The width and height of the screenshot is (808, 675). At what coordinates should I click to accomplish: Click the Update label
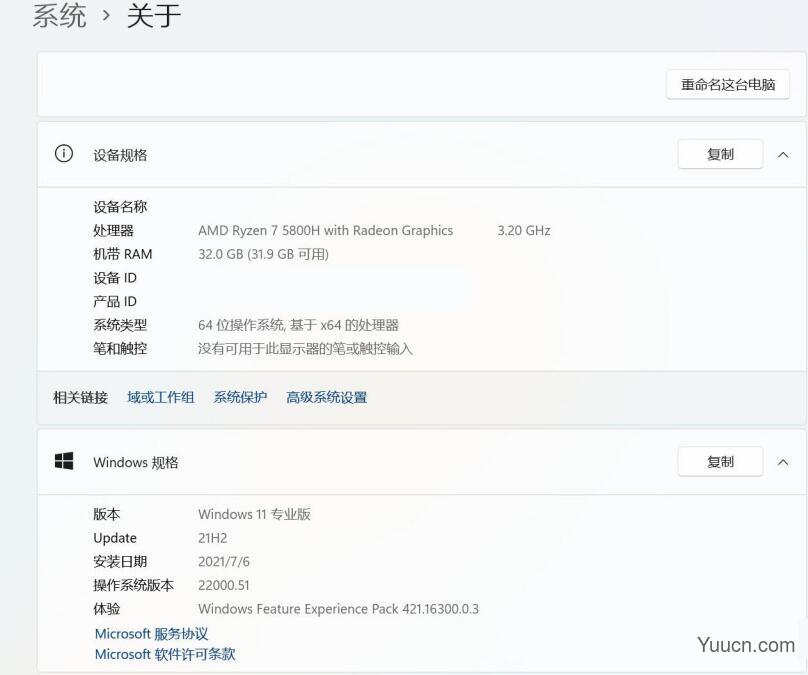(115, 538)
